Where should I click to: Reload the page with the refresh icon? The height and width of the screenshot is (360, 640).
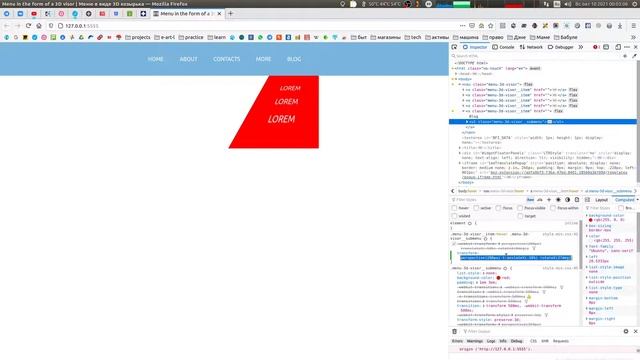[28, 26]
